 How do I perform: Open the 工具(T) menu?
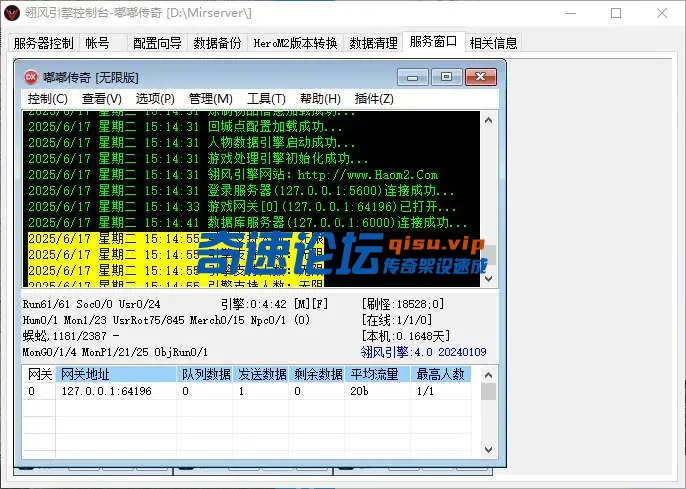pyautogui.click(x=266, y=99)
